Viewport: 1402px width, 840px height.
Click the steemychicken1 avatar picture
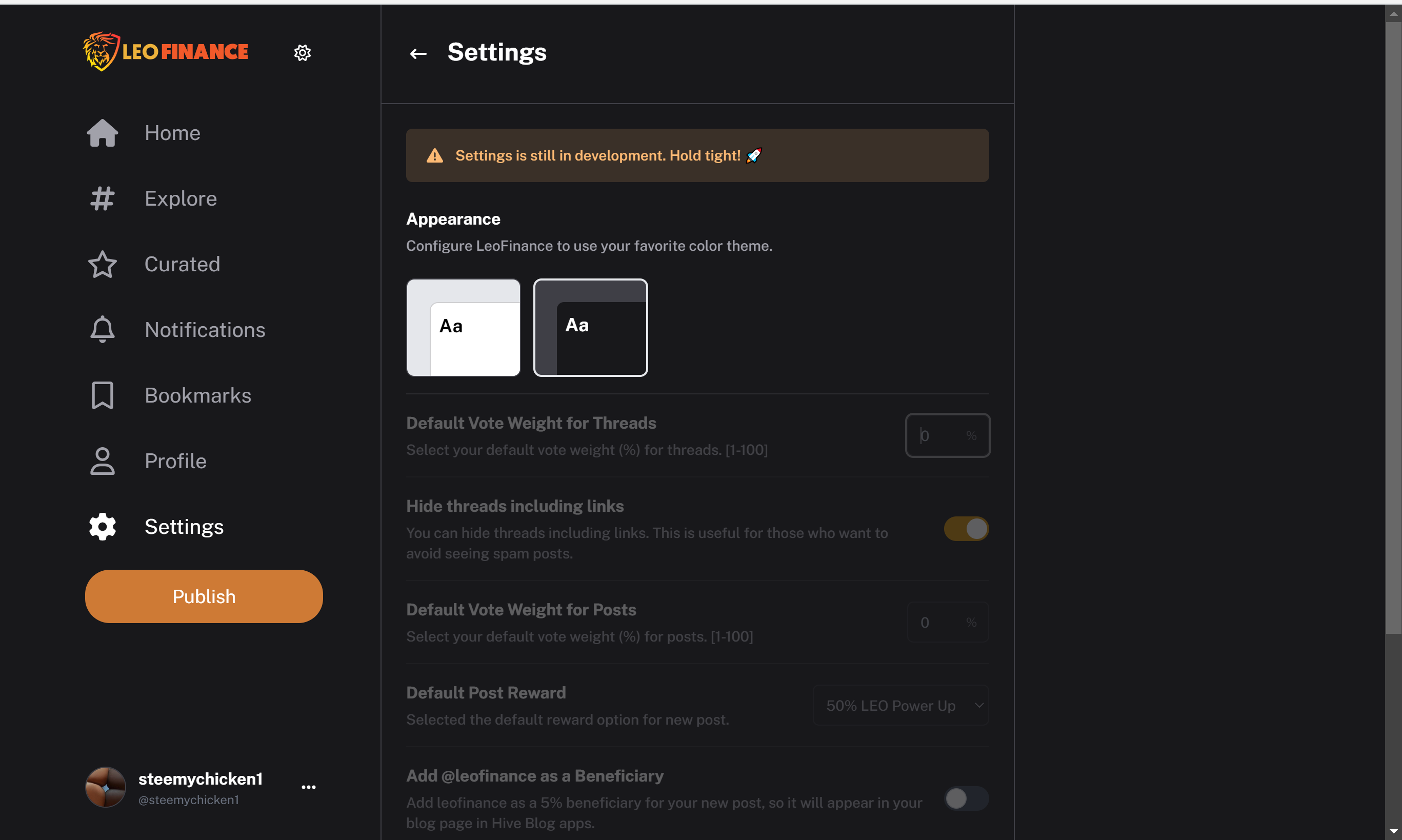coord(105,787)
